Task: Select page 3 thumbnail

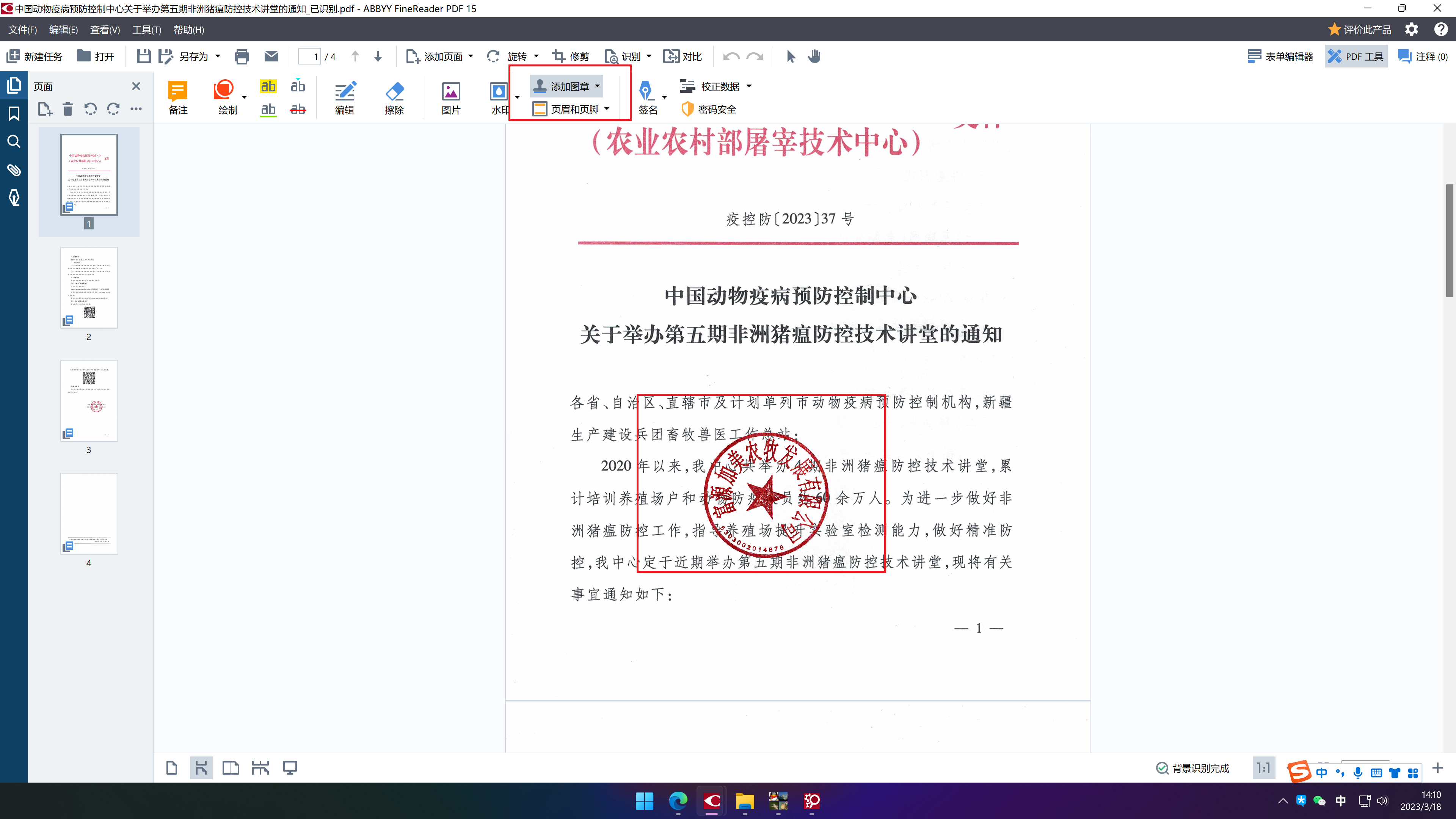Action: click(x=89, y=401)
